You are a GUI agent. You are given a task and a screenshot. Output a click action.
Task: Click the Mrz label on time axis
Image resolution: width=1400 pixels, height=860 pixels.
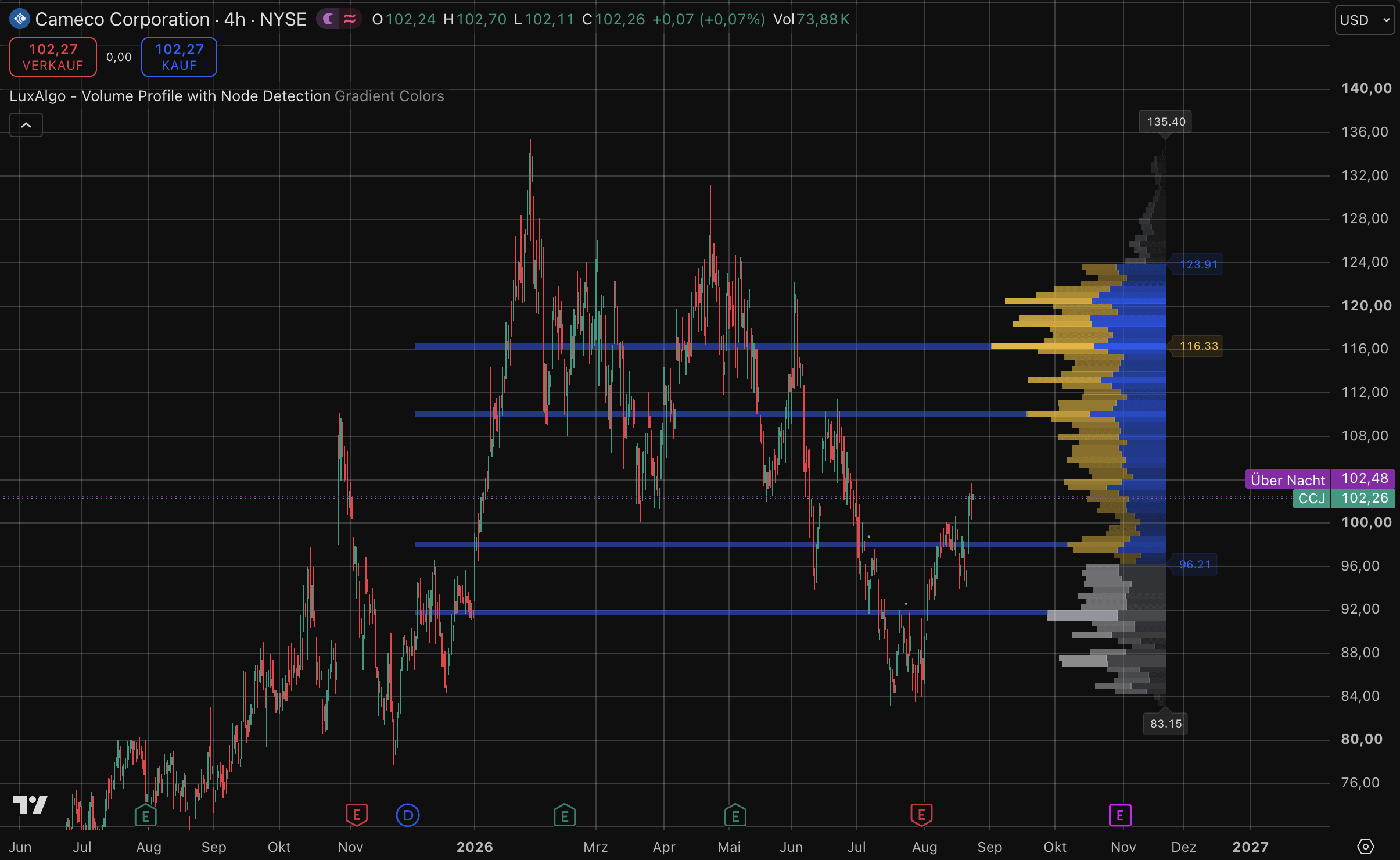pos(595,847)
